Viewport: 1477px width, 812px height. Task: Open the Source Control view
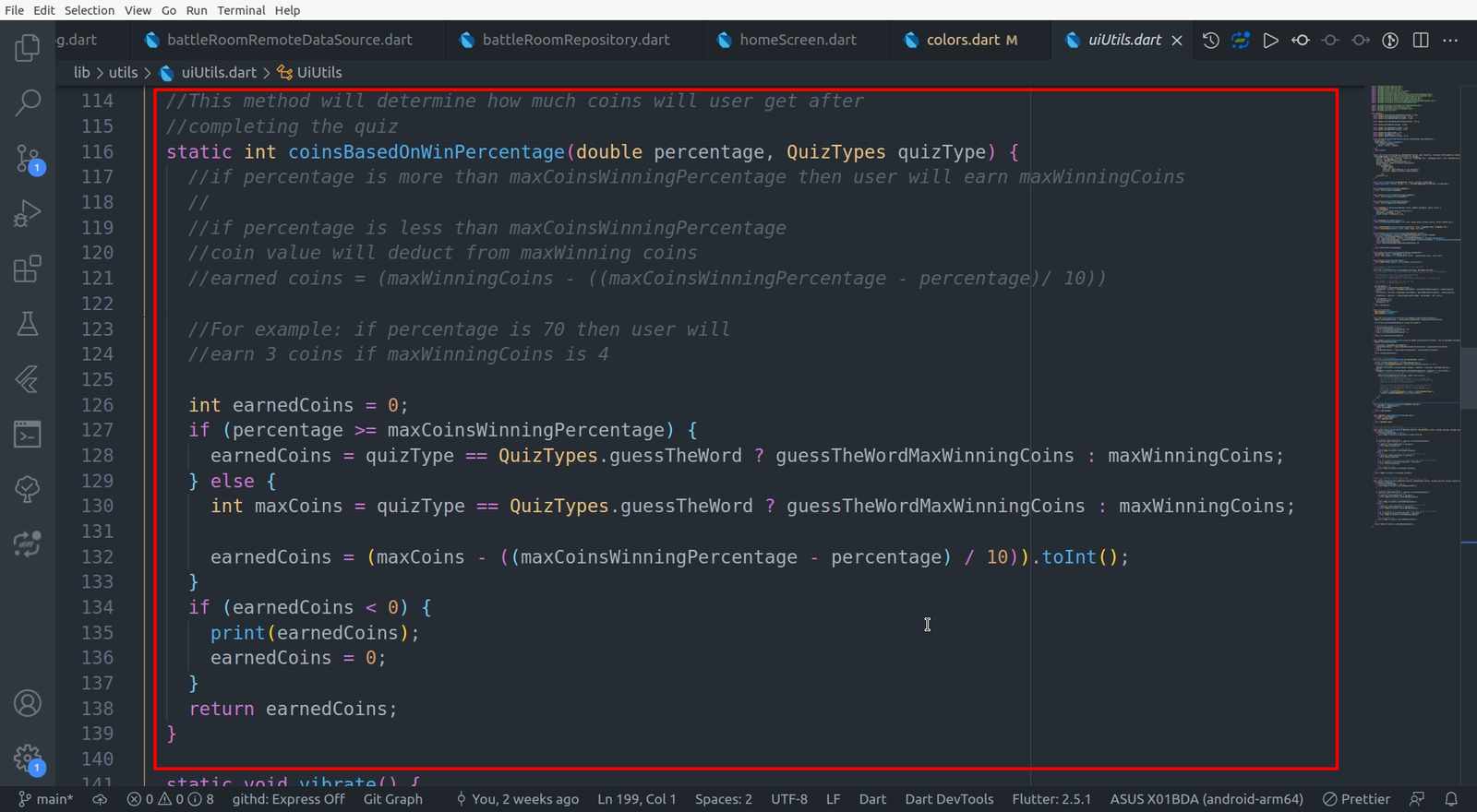point(28,159)
